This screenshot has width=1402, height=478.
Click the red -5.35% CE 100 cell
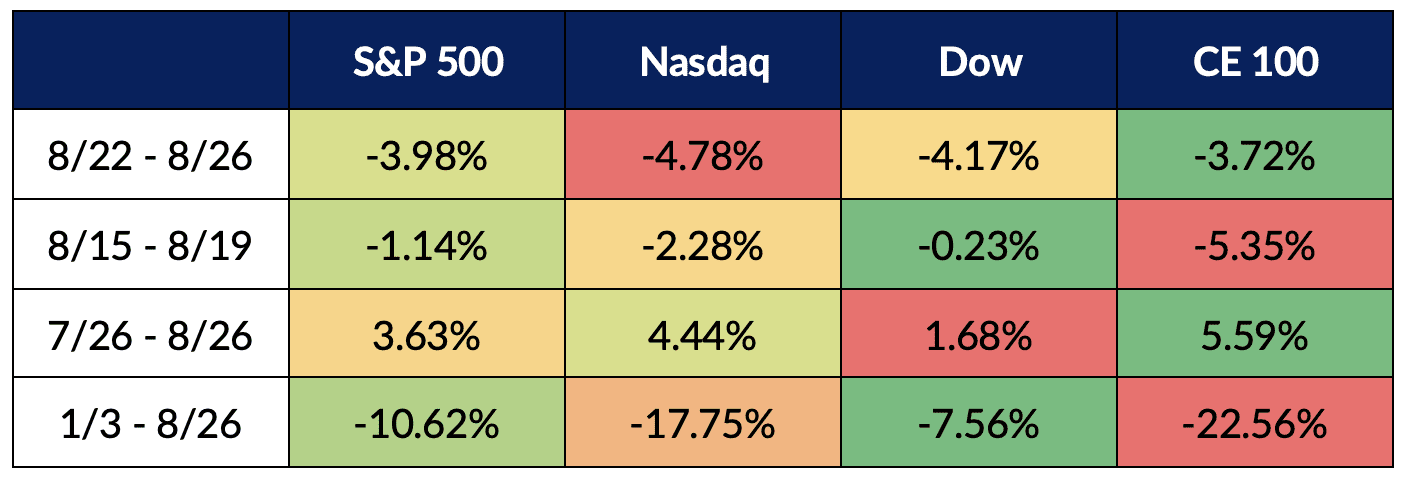point(1255,243)
